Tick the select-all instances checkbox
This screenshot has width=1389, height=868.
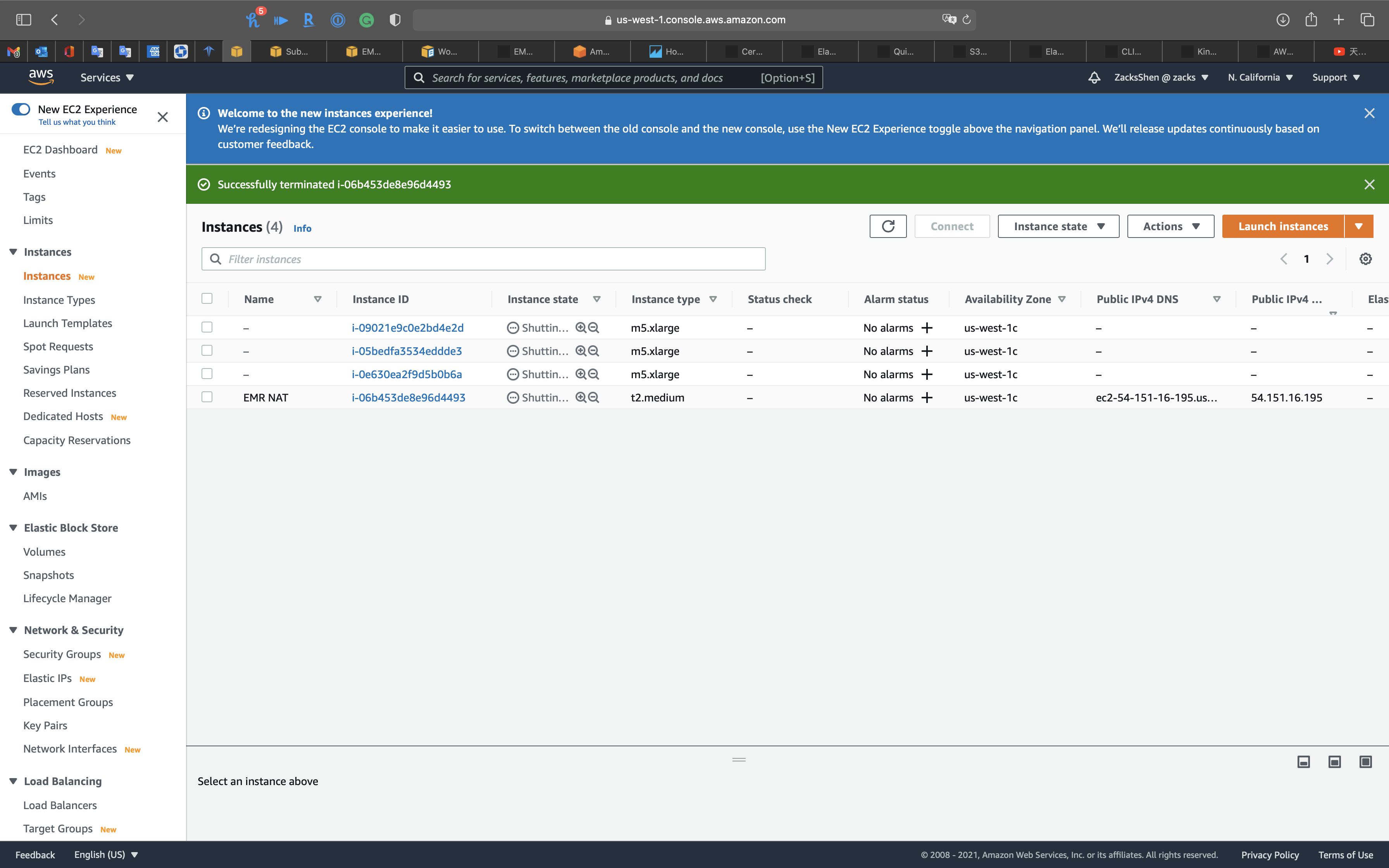tap(207, 298)
